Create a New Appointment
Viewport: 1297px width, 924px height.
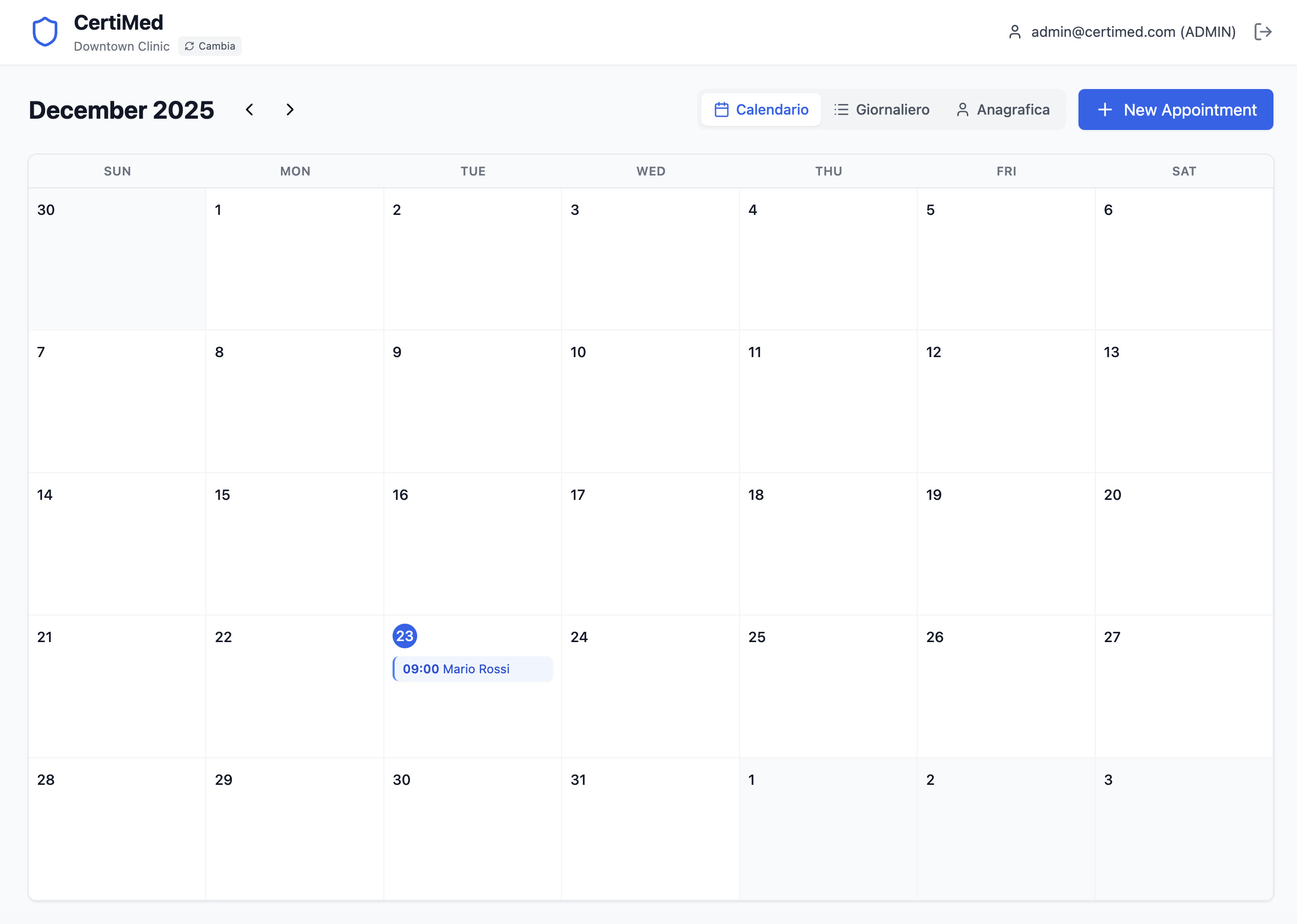pyautogui.click(x=1175, y=109)
